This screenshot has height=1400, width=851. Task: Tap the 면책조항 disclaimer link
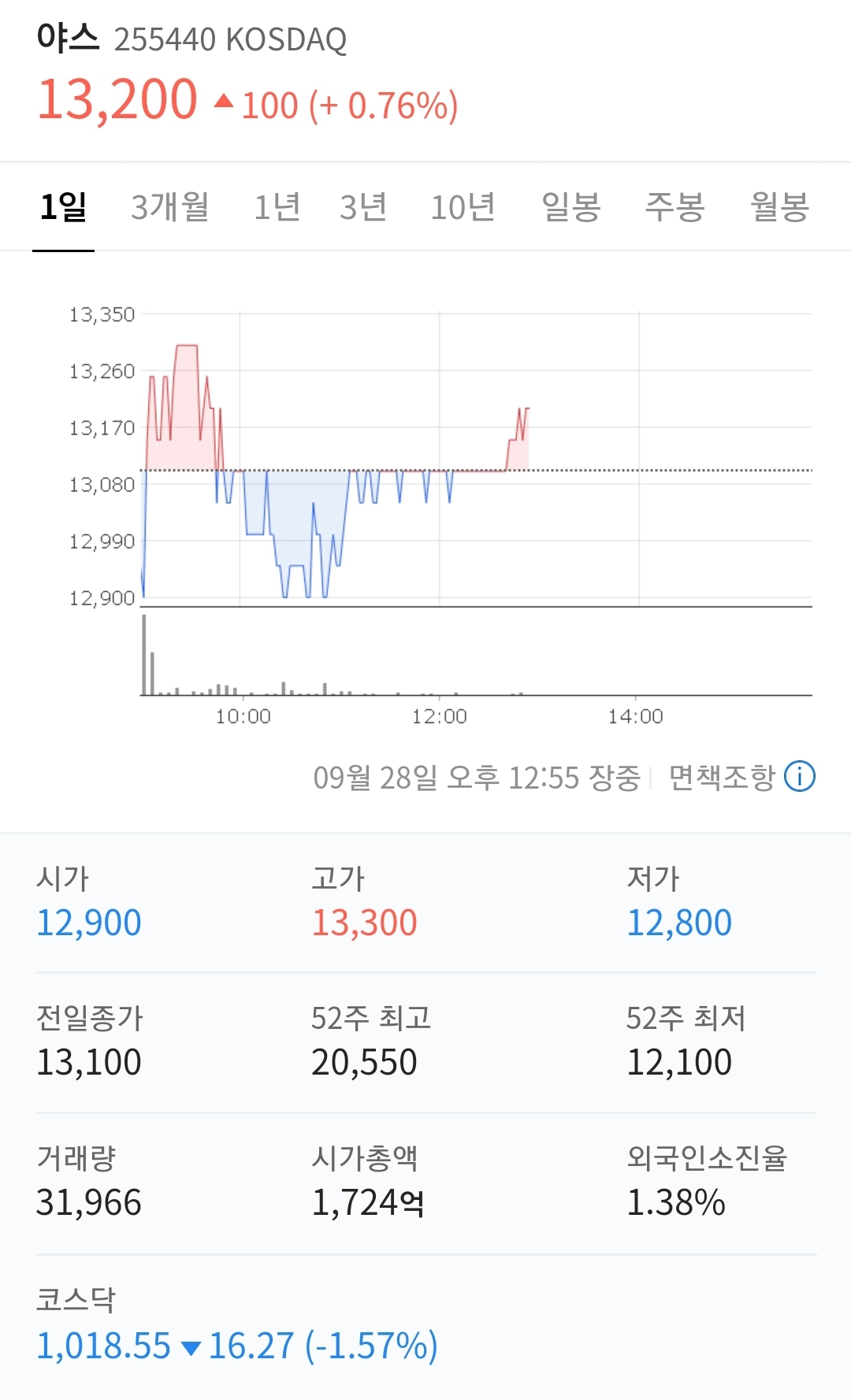pyautogui.click(x=721, y=778)
